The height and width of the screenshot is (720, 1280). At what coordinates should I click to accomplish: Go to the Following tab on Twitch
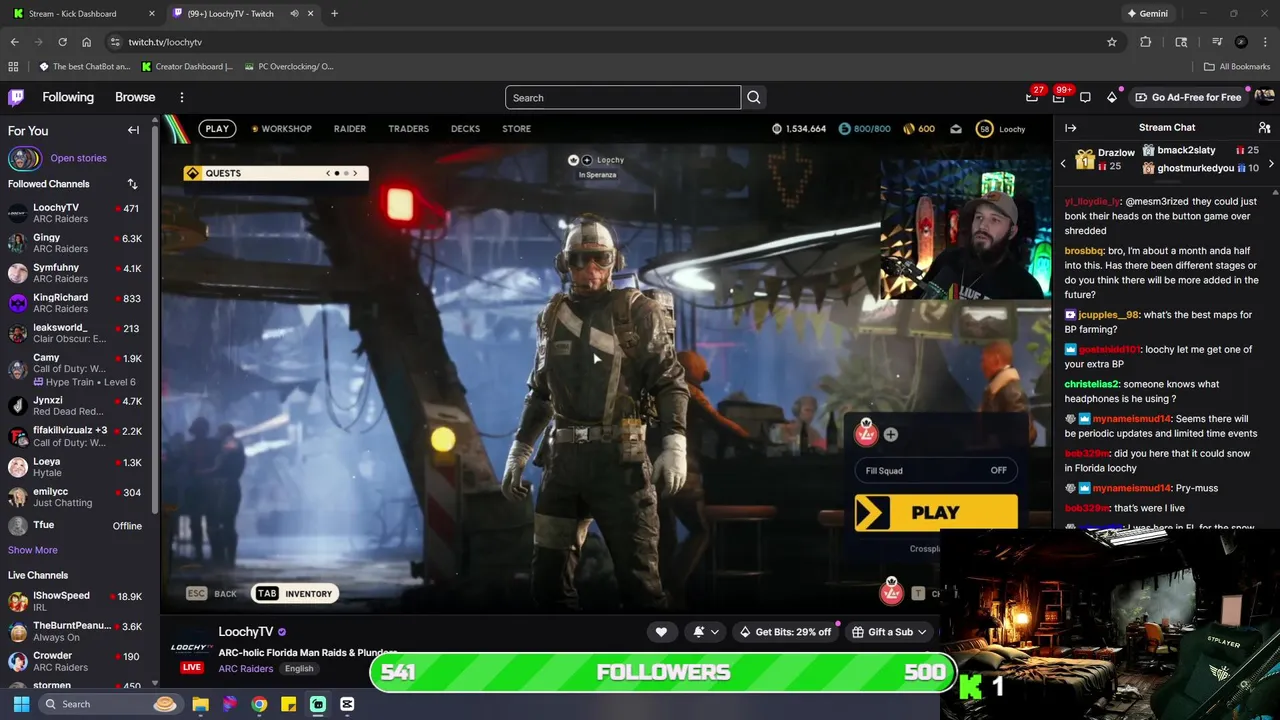(x=68, y=97)
